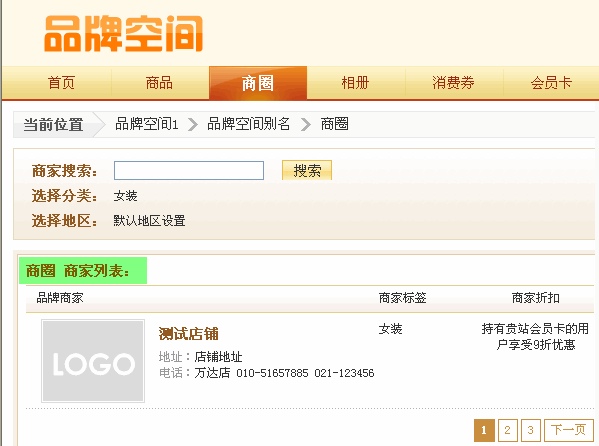This screenshot has height=446, width=599.
Task: Choose 默认地区设置 region option
Action: pyautogui.click(x=149, y=221)
